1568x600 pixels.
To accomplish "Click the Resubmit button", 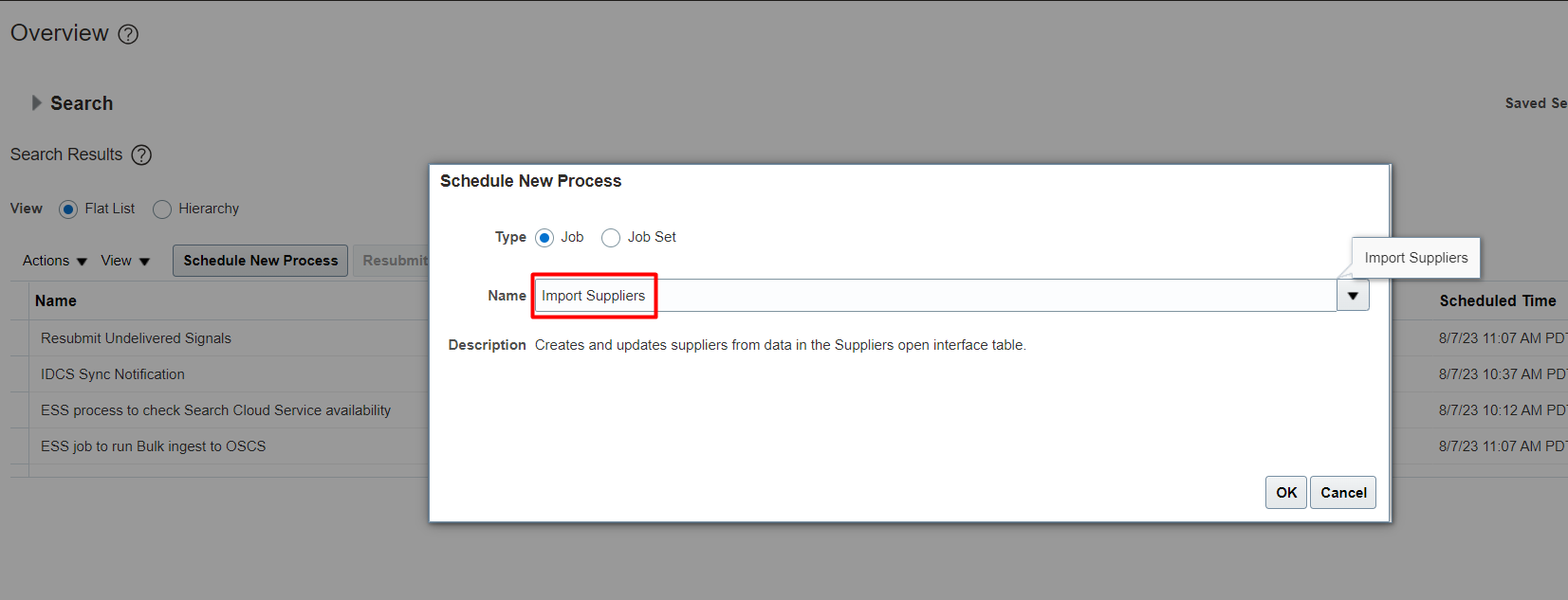I will pyautogui.click(x=394, y=261).
